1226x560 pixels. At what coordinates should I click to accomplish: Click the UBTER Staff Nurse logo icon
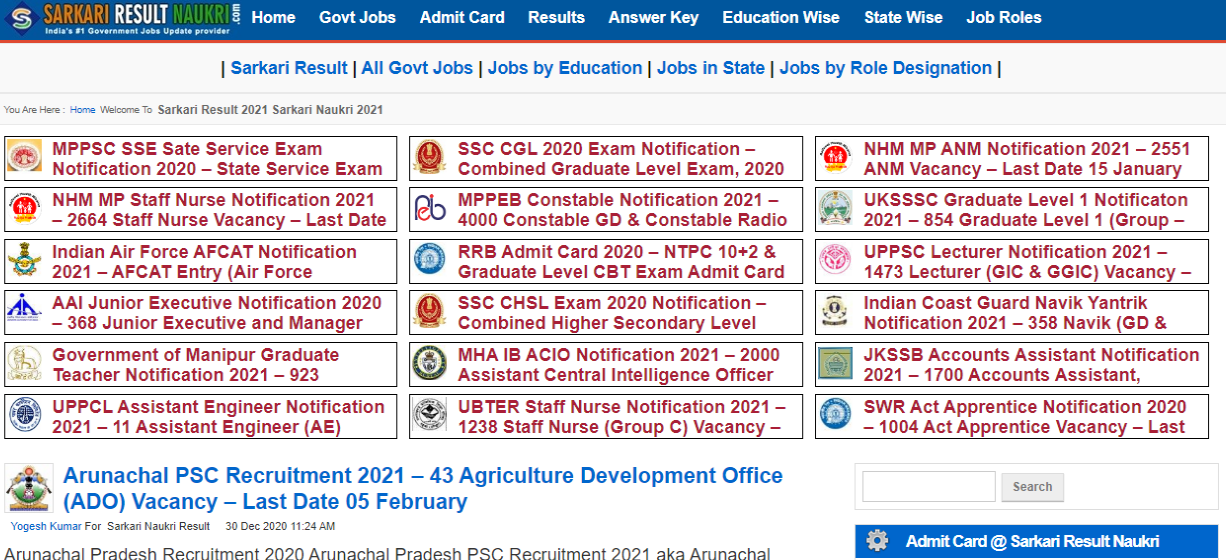click(x=430, y=416)
